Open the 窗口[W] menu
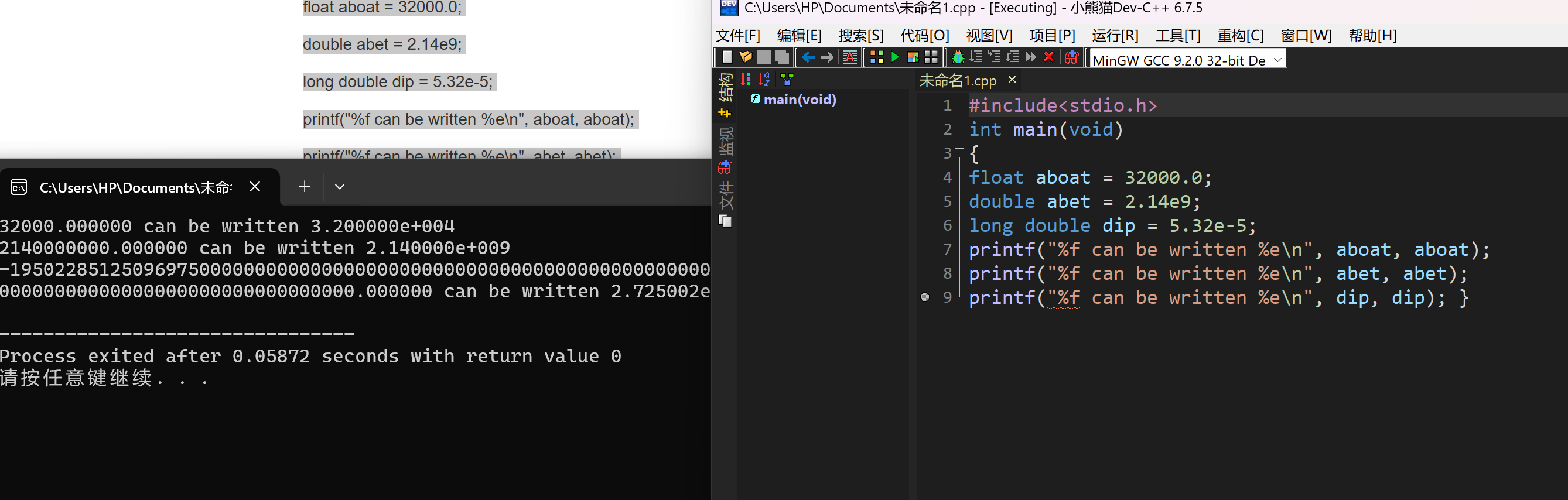Image resolution: width=1568 pixels, height=500 pixels. click(x=1306, y=35)
